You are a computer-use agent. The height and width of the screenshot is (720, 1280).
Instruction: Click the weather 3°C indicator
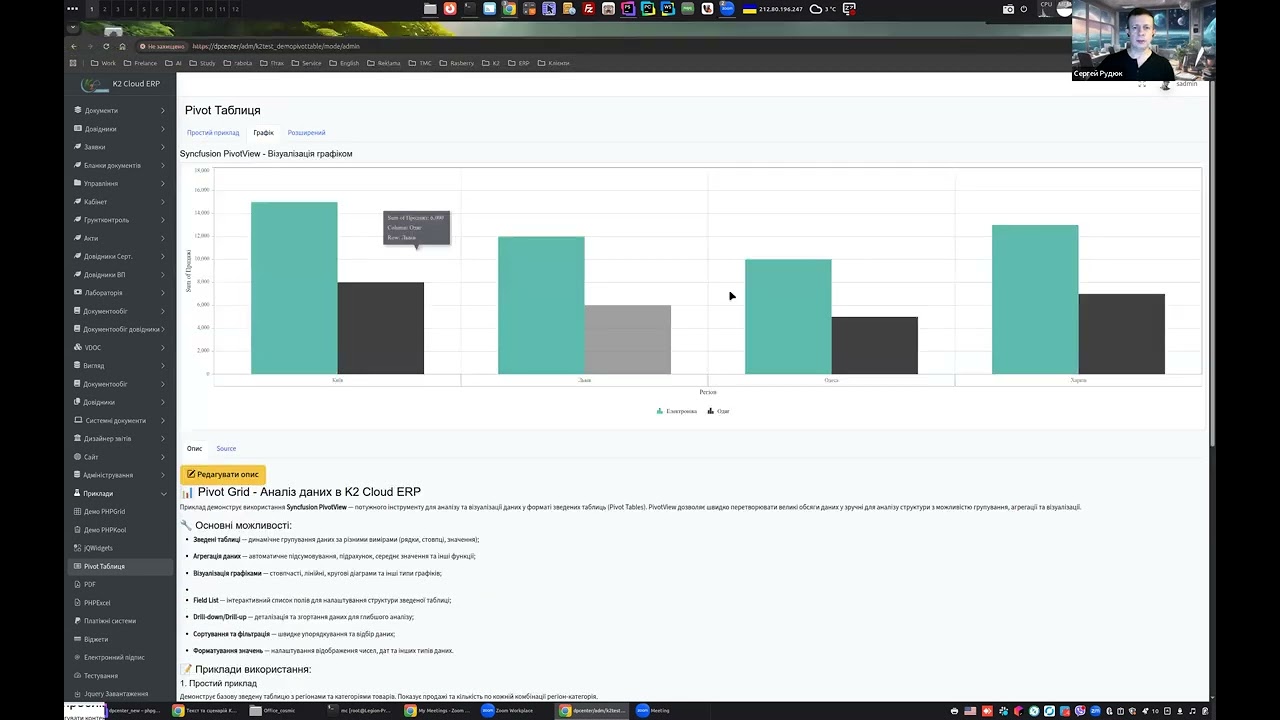[x=823, y=9]
